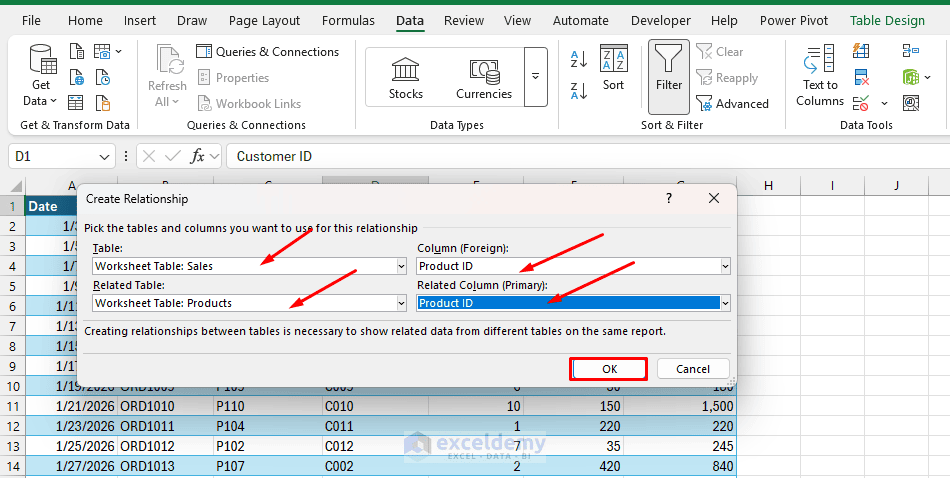Click cell containing ORD1010

tap(165, 406)
